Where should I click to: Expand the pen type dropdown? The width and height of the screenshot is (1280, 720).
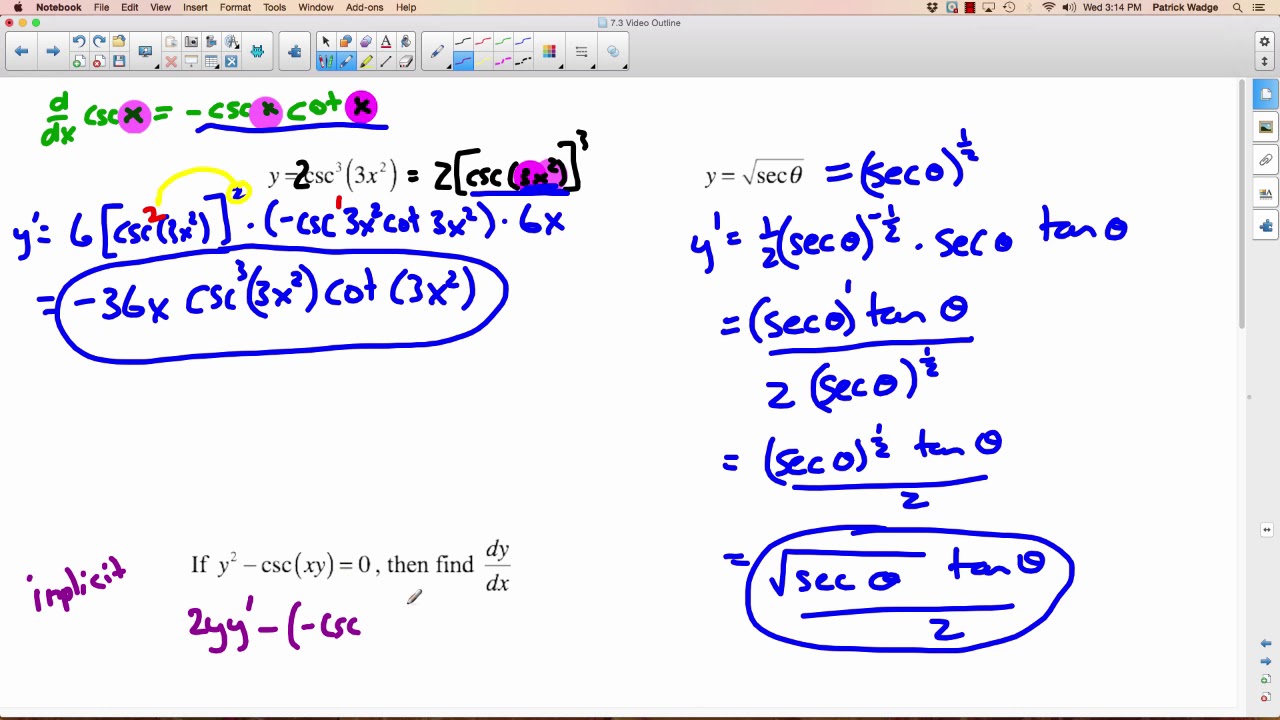point(438,51)
